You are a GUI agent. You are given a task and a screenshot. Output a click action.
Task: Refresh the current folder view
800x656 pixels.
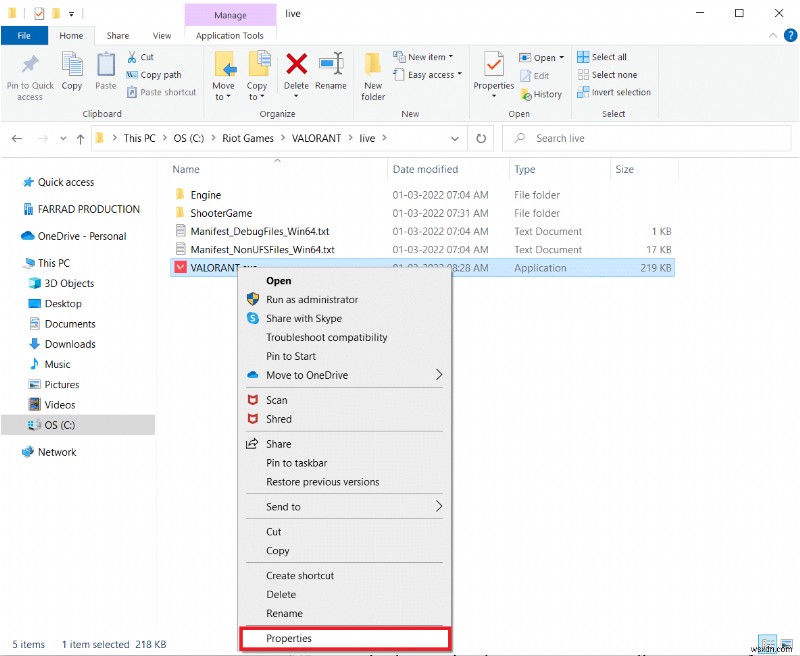(x=482, y=138)
